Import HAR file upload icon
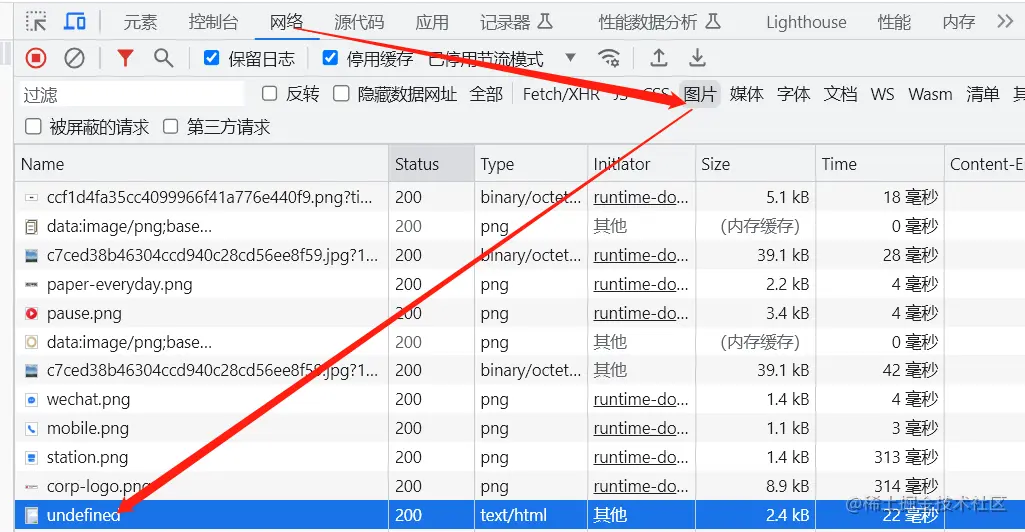This screenshot has width=1025, height=532. [x=659, y=58]
